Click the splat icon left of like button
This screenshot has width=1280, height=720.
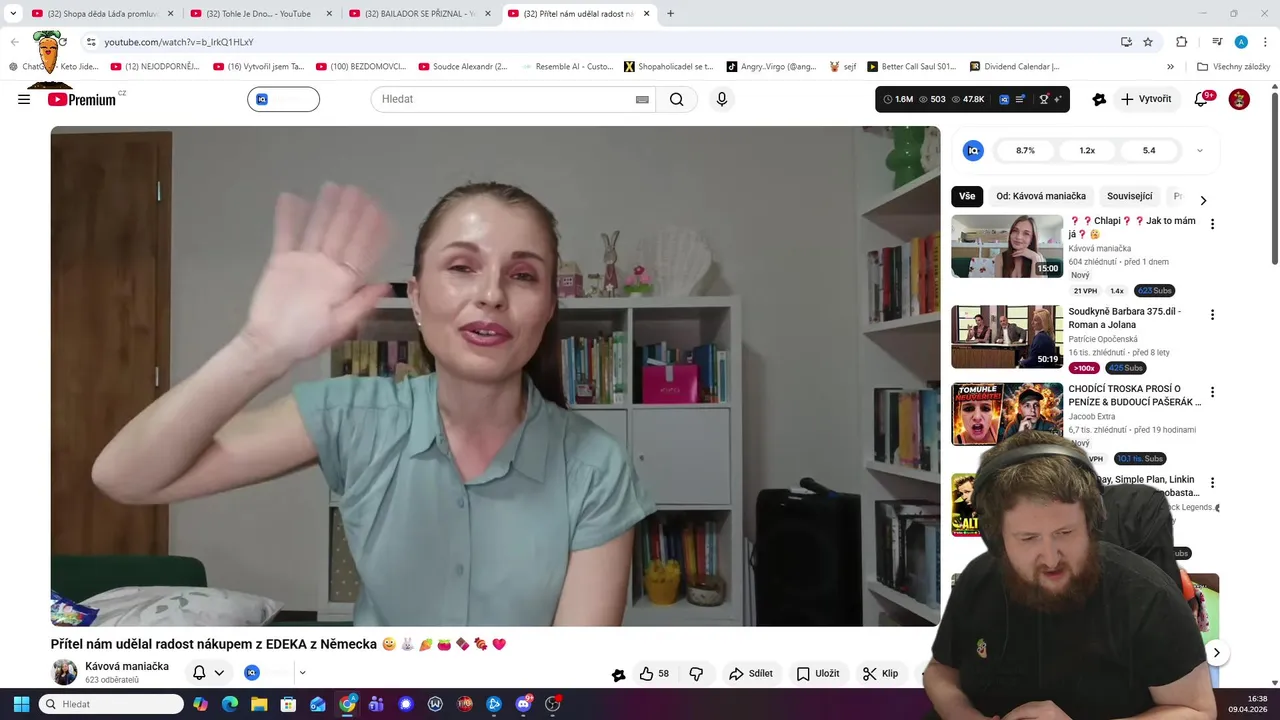[x=618, y=675]
